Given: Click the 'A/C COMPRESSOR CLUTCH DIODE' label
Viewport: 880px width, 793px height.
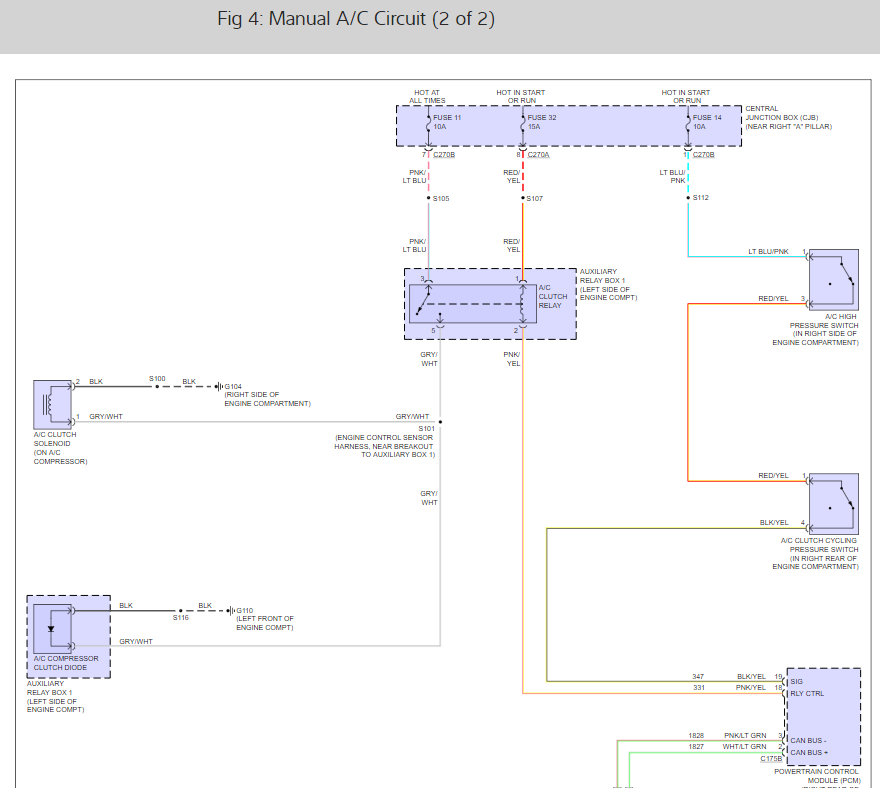Looking at the screenshot, I should [66, 663].
